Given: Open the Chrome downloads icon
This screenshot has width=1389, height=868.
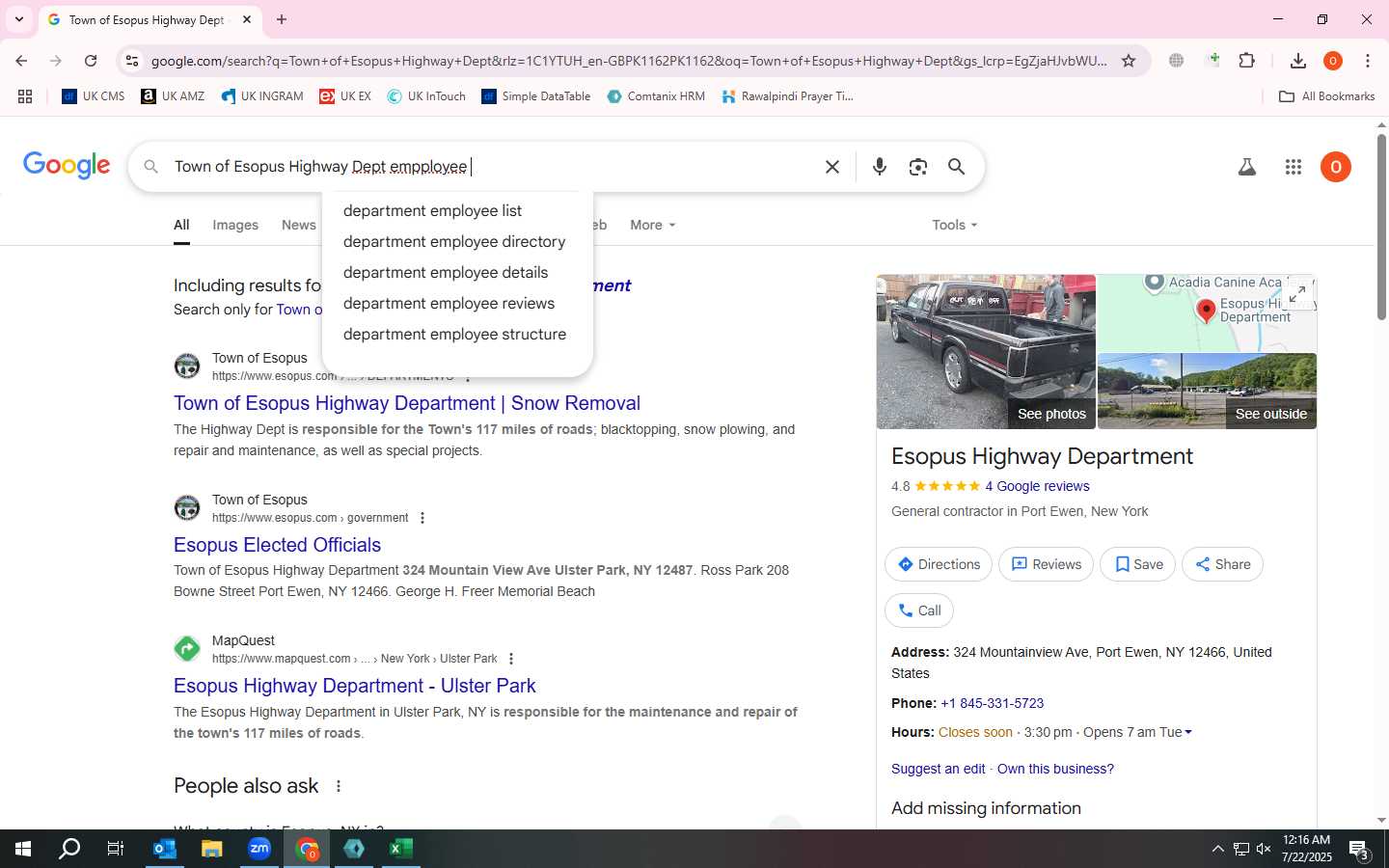Looking at the screenshot, I should (1298, 61).
